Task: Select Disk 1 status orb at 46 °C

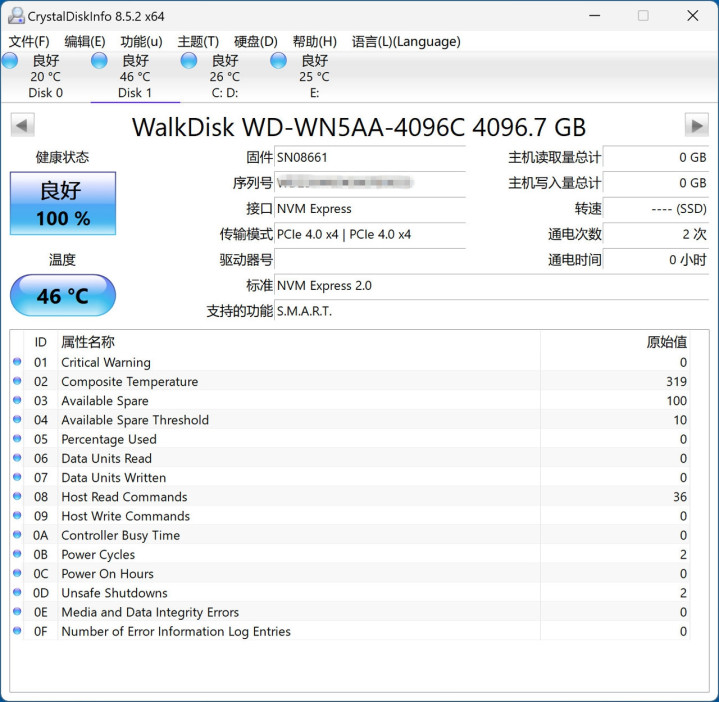Action: click(x=99, y=61)
